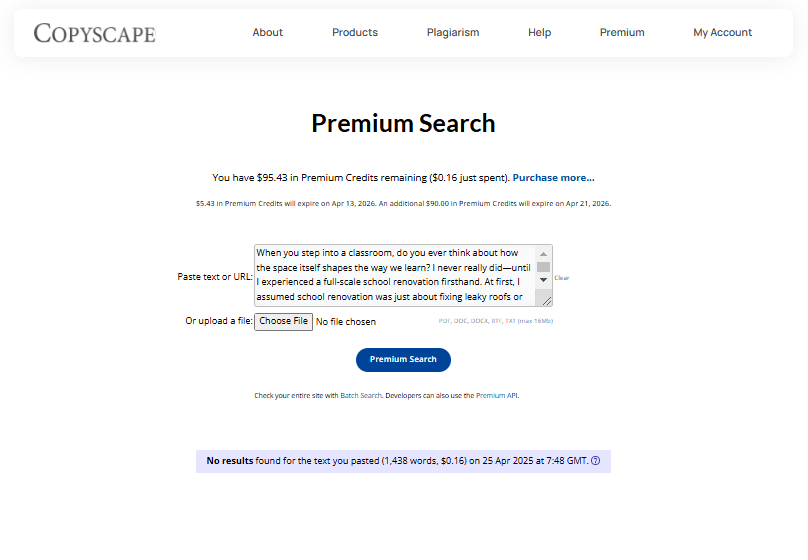808x560 pixels.
Task: Click the Purchase more... link
Action: (553, 178)
